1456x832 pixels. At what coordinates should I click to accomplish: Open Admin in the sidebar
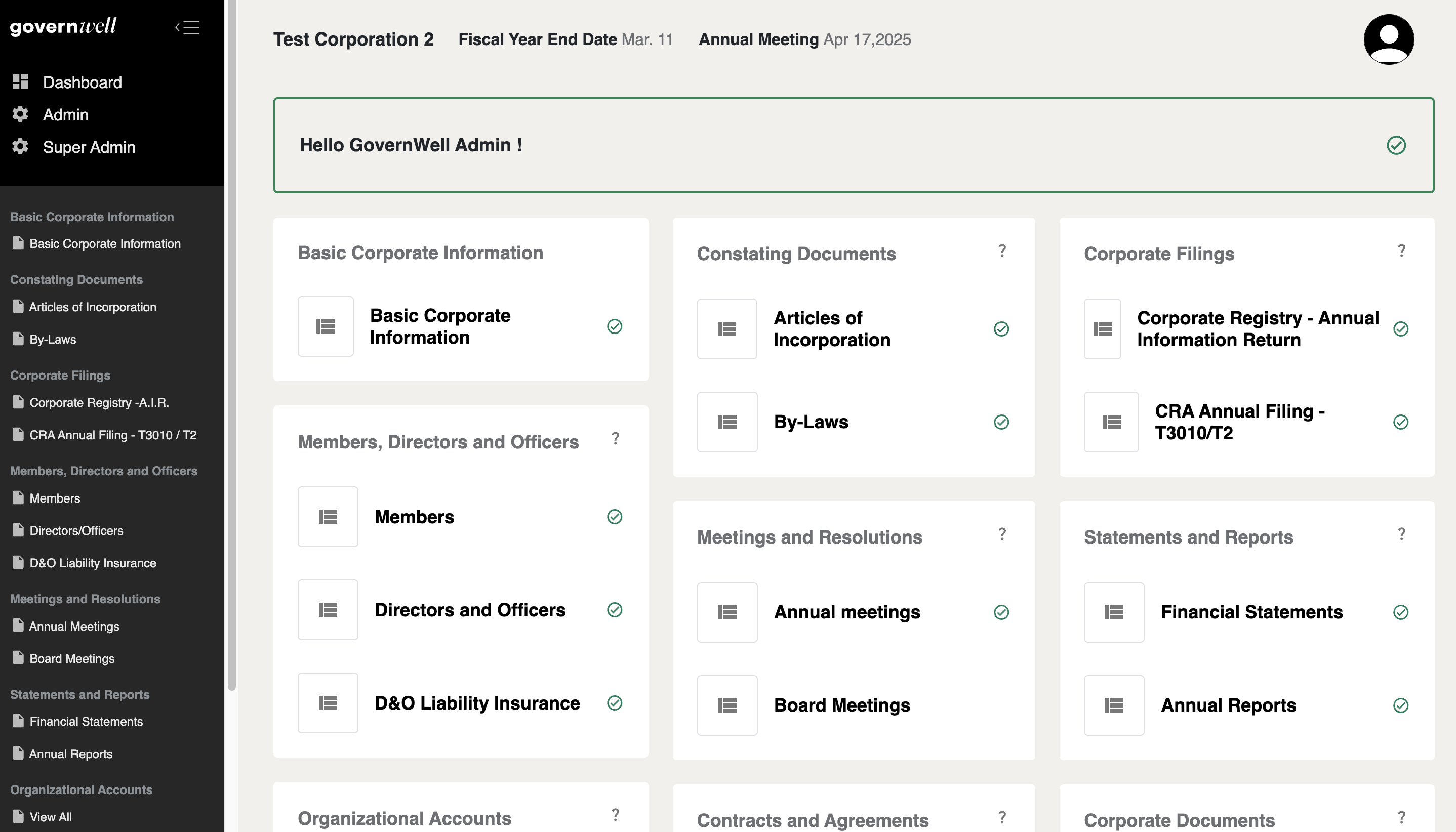(66, 114)
